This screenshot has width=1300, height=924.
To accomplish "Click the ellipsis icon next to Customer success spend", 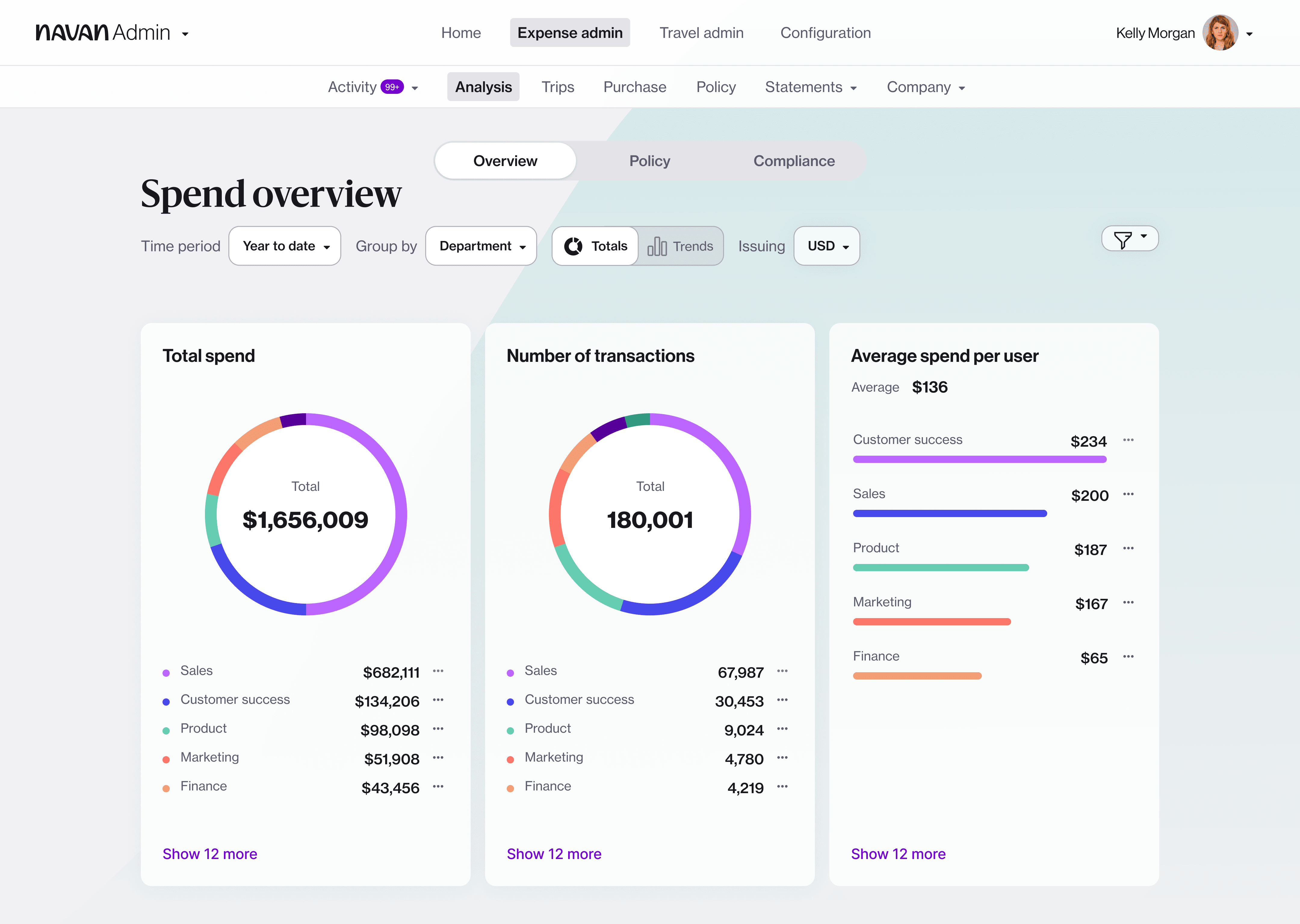I will click(x=440, y=699).
